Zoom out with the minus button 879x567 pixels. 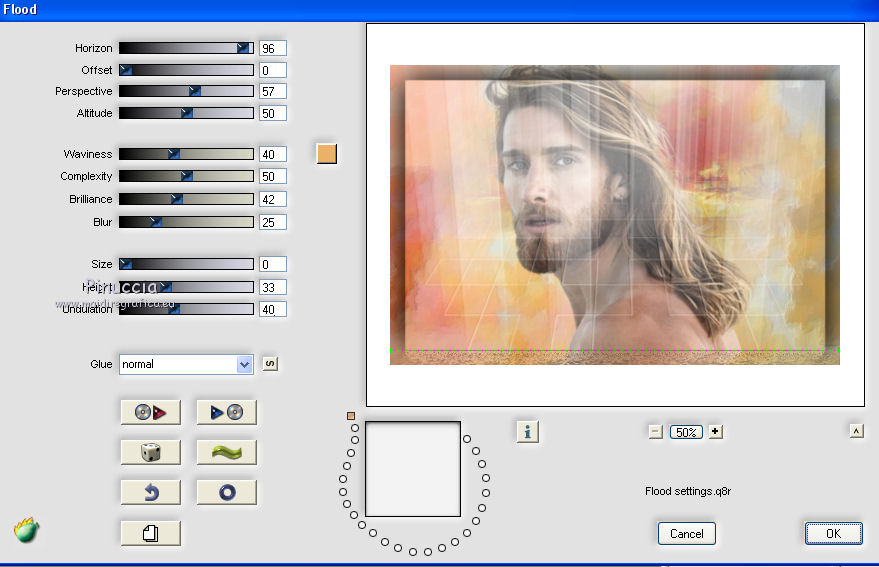(x=655, y=432)
